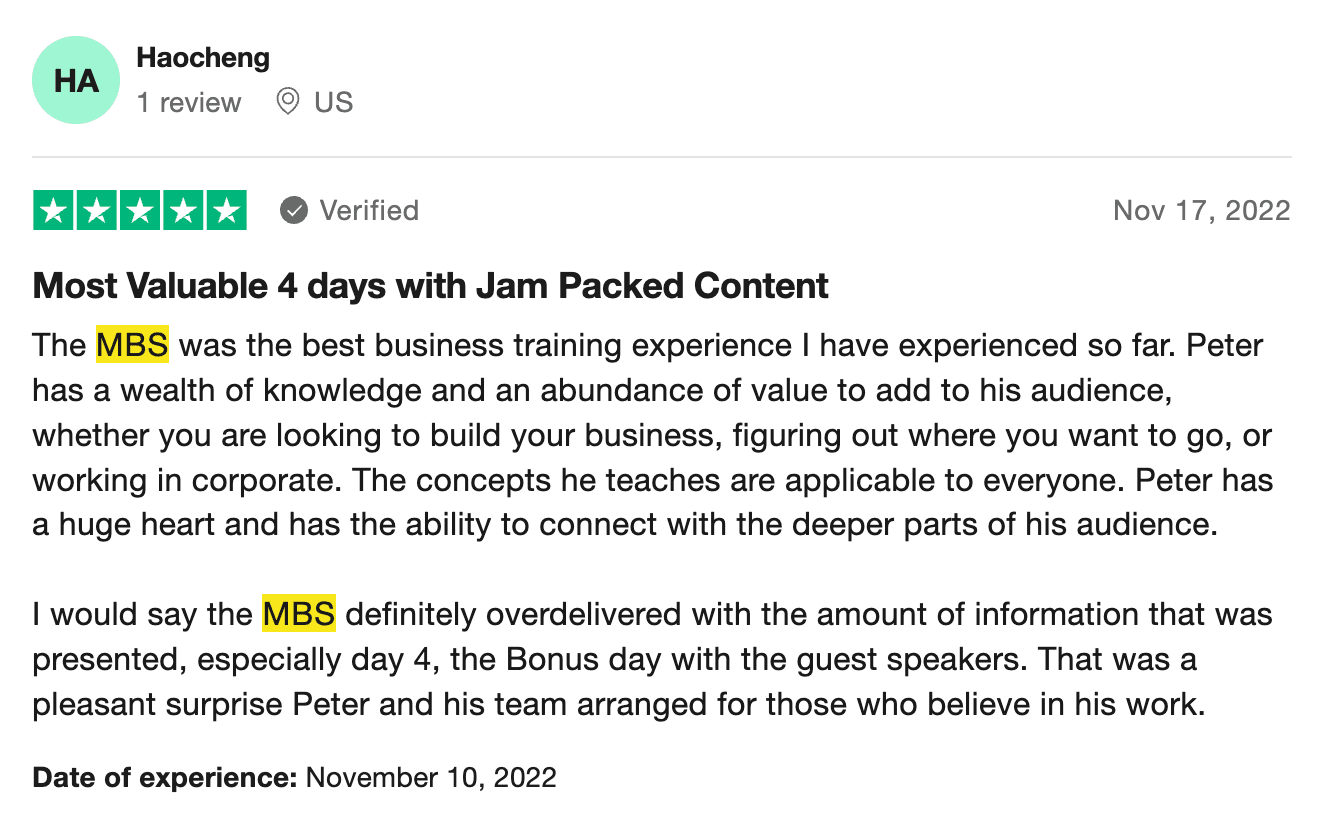
Task: Click the '1 review' count text
Action: click(x=189, y=102)
